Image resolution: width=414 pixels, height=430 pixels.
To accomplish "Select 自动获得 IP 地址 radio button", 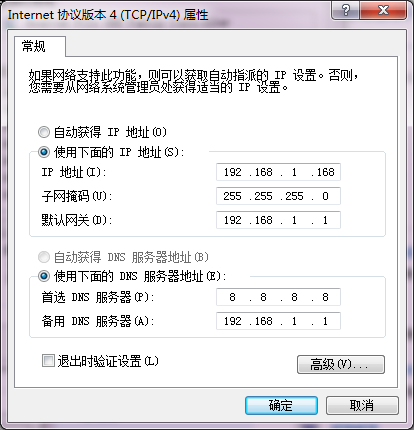I will pyautogui.click(x=44, y=132).
